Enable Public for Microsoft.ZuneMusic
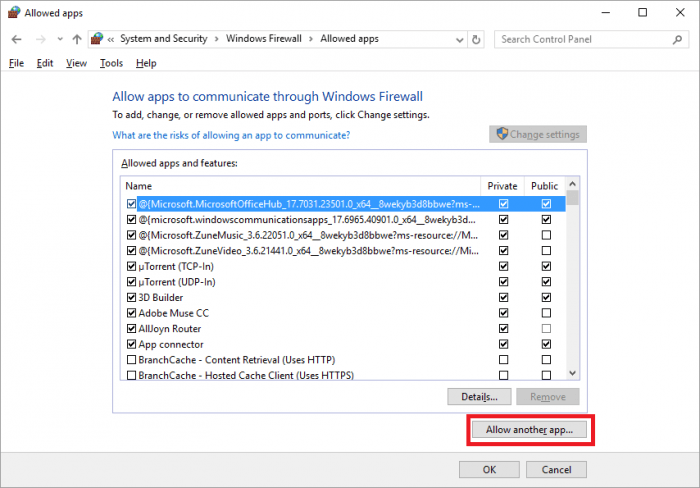Screen dimensions: 700x488 pos(546,235)
